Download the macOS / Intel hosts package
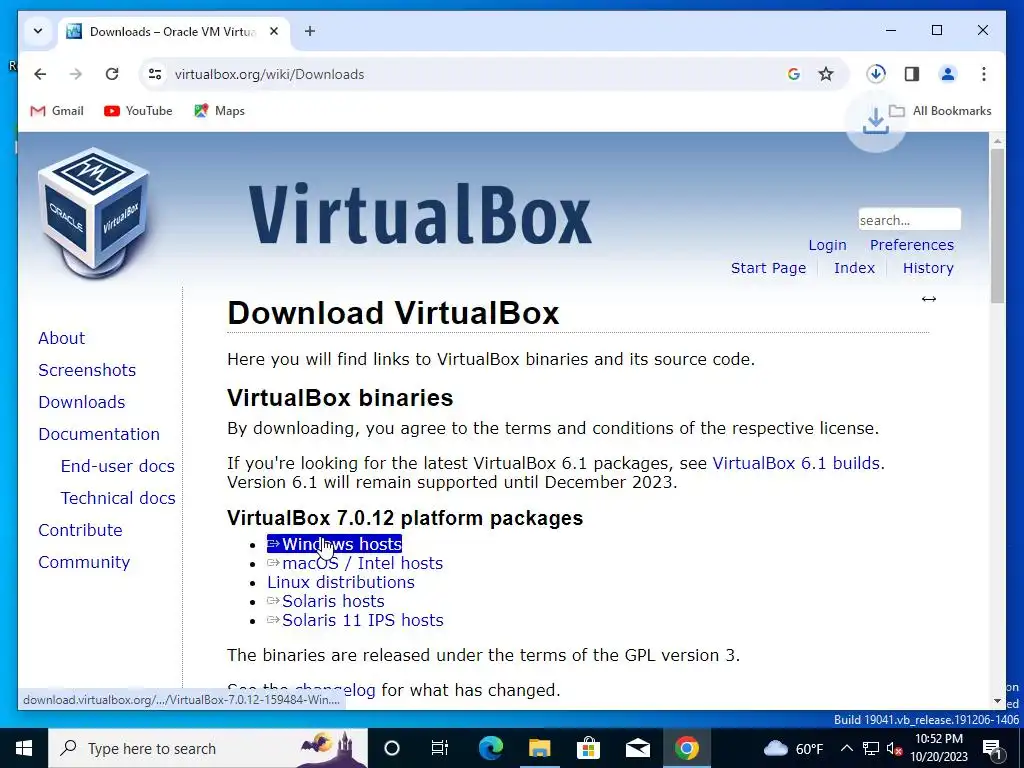The image size is (1024, 768). coord(355,563)
